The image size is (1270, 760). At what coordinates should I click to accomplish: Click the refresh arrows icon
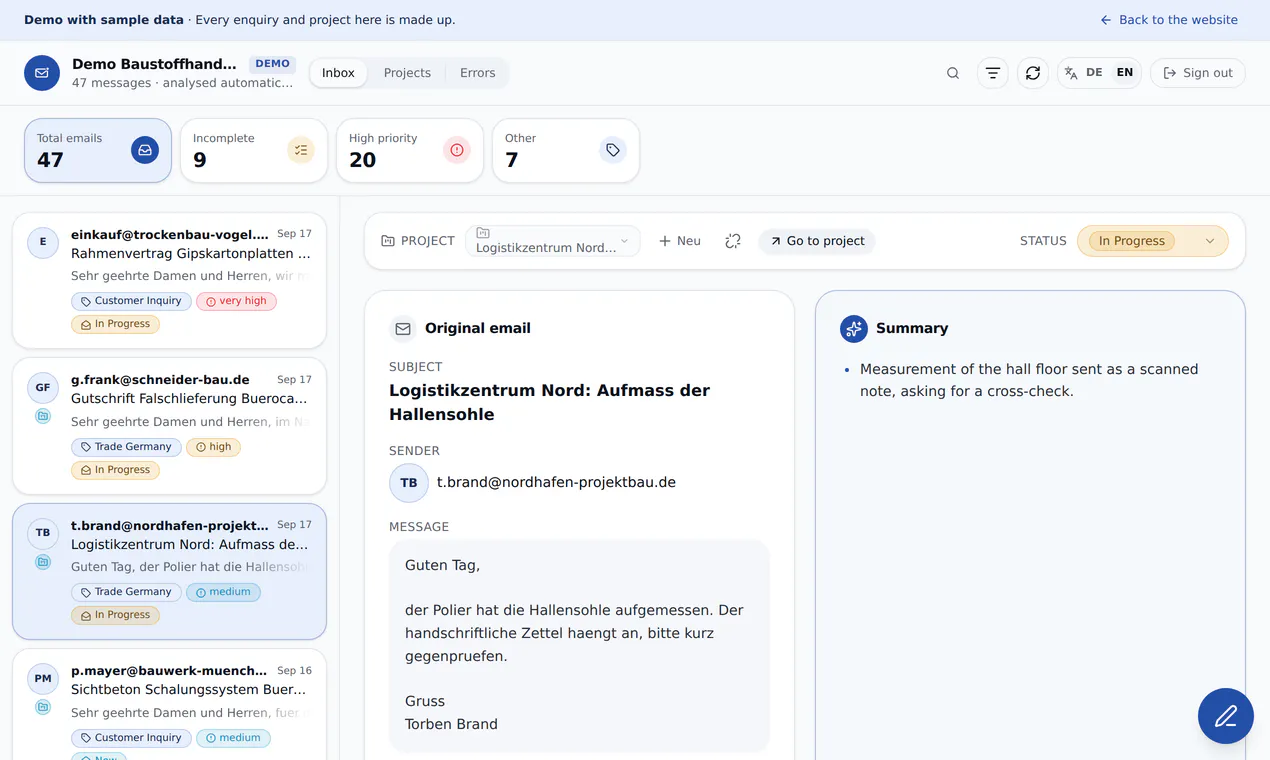[1033, 73]
